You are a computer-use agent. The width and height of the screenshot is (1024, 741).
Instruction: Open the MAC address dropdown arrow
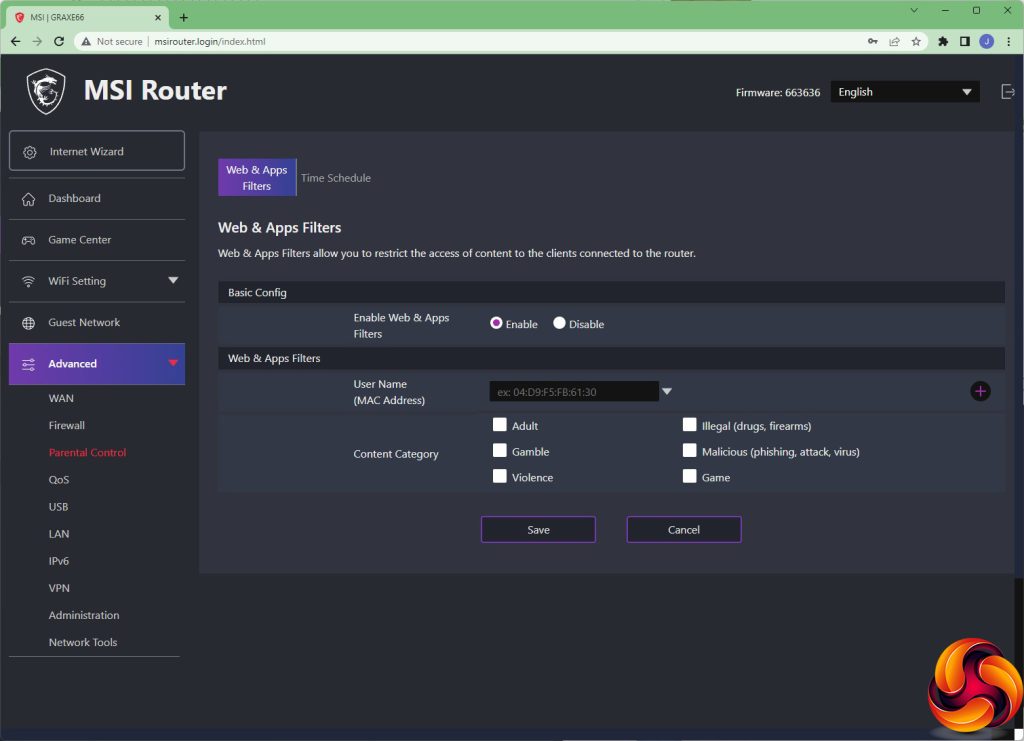[667, 392]
